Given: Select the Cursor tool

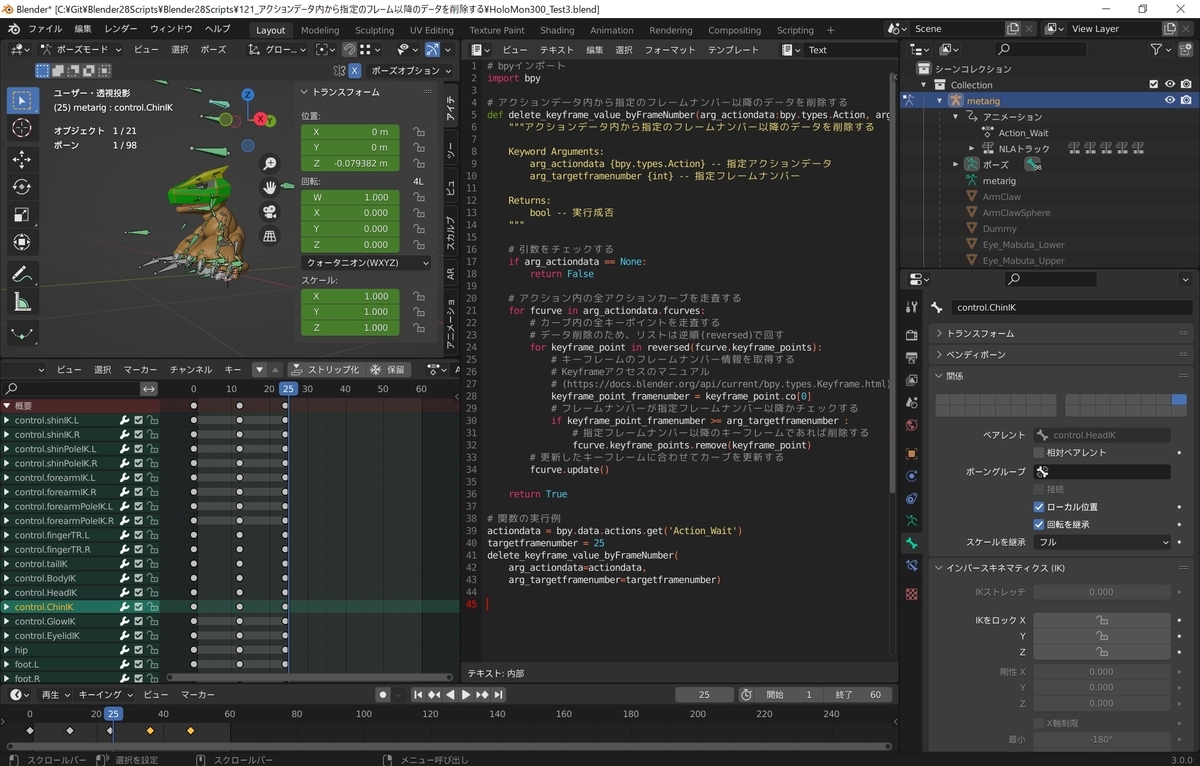Looking at the screenshot, I should tap(22, 128).
